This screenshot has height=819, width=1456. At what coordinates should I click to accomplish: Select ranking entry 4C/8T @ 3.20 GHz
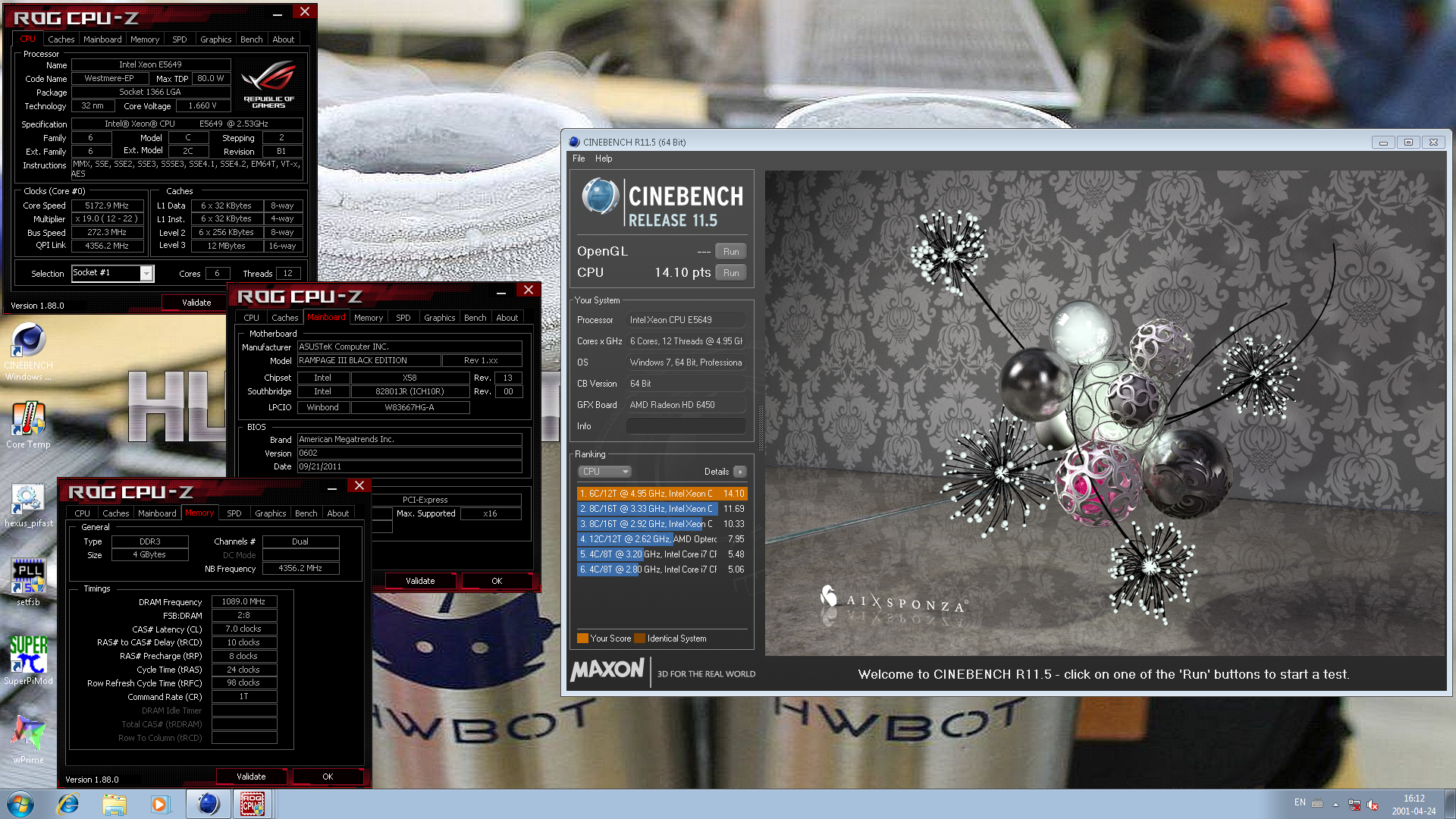point(662,554)
